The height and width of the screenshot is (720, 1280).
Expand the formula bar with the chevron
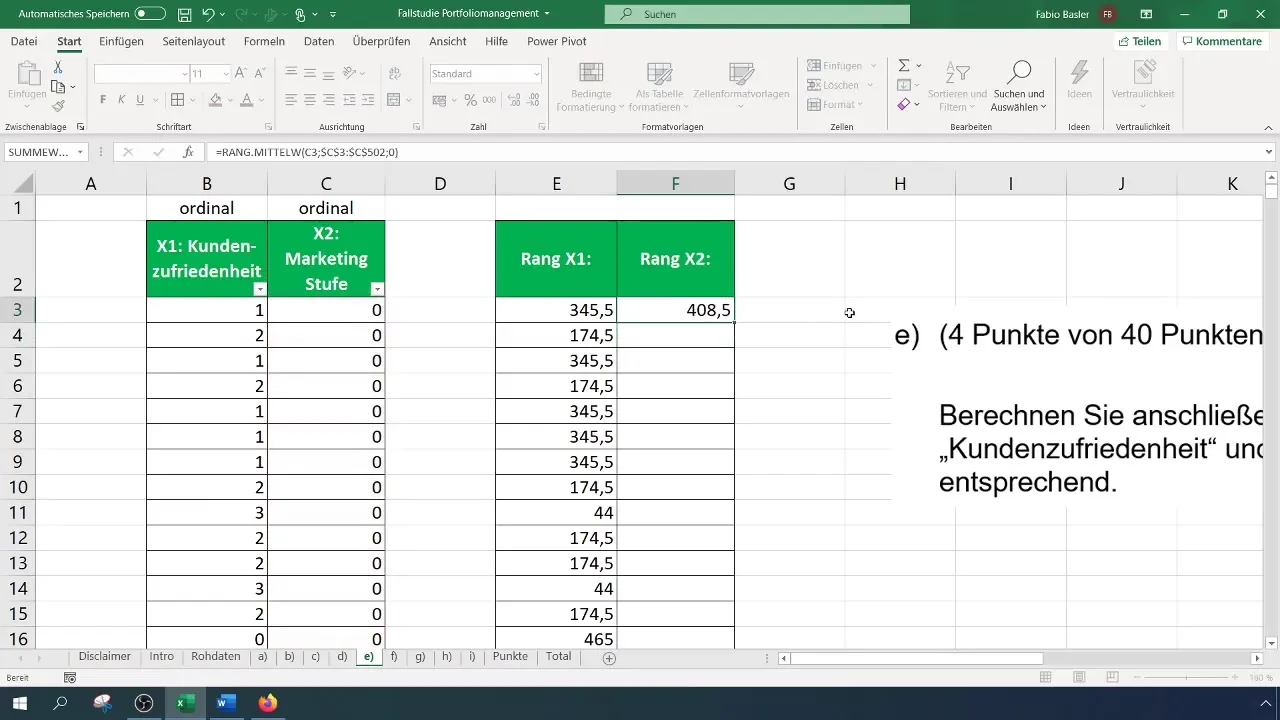[1269, 152]
